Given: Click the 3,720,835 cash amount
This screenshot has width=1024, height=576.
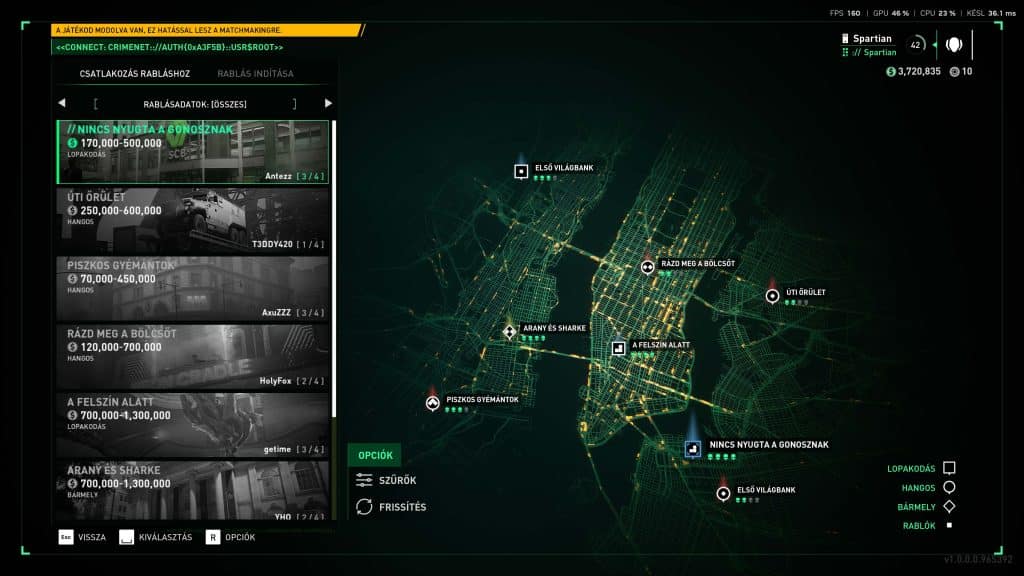Looking at the screenshot, I should pos(919,72).
